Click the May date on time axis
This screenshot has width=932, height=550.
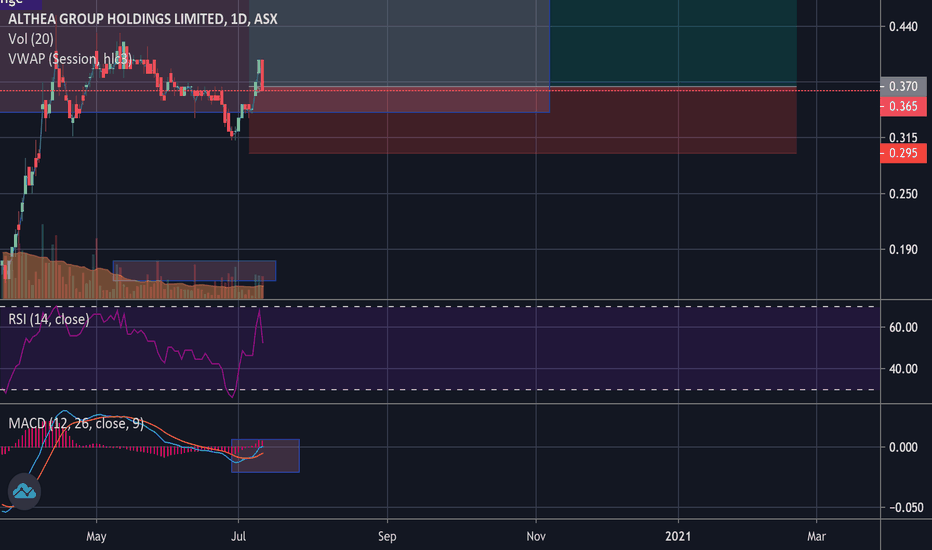pyautogui.click(x=96, y=536)
